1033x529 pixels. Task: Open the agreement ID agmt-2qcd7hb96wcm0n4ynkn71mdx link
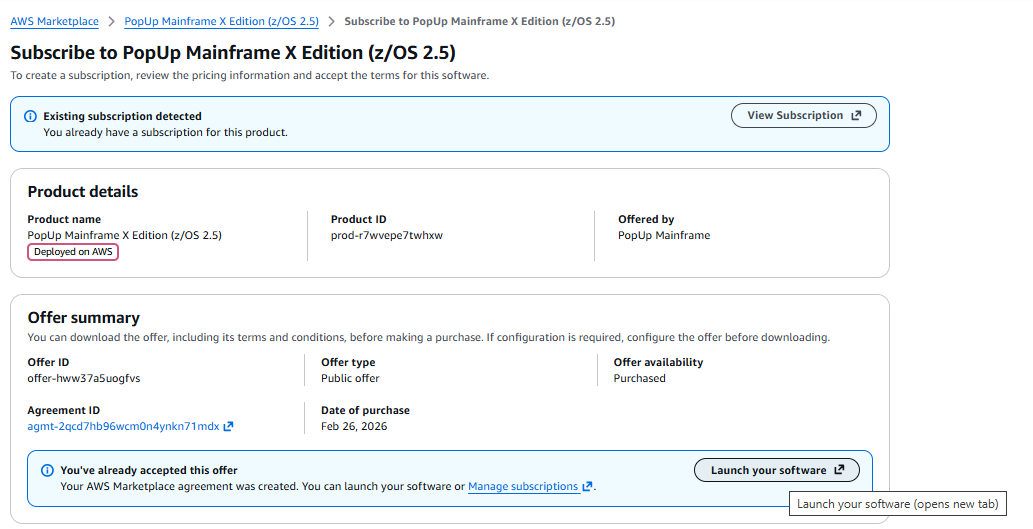click(123, 426)
